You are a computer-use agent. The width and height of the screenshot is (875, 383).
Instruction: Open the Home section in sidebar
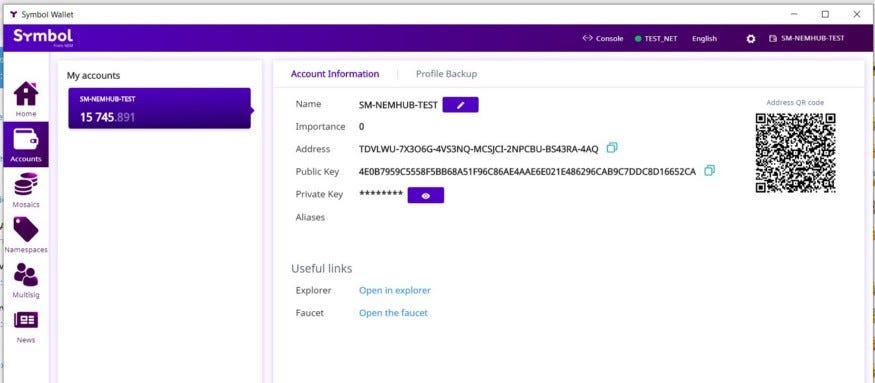pyautogui.click(x=26, y=99)
